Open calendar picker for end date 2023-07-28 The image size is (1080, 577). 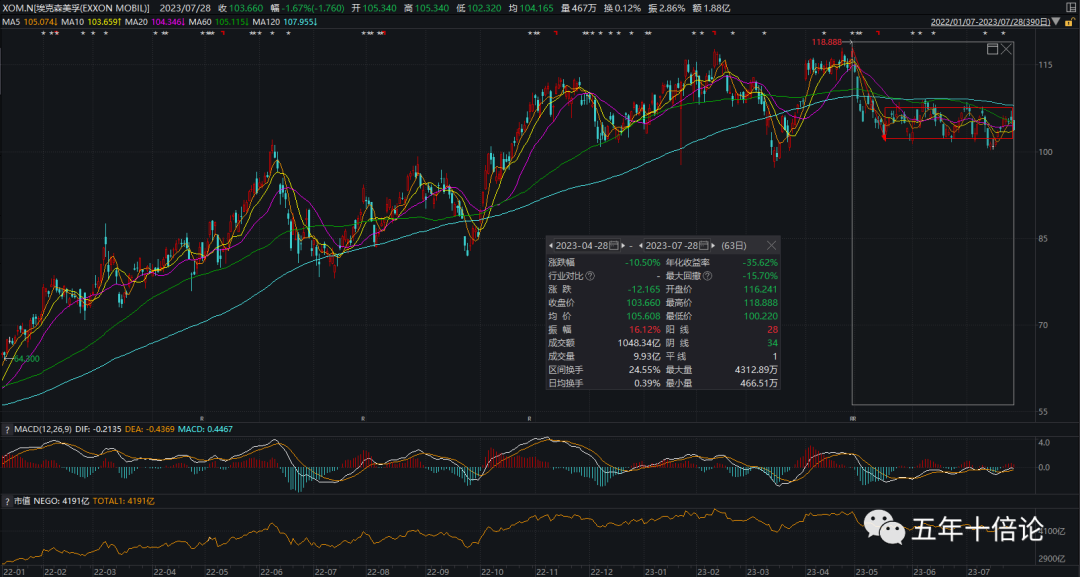coord(705,245)
